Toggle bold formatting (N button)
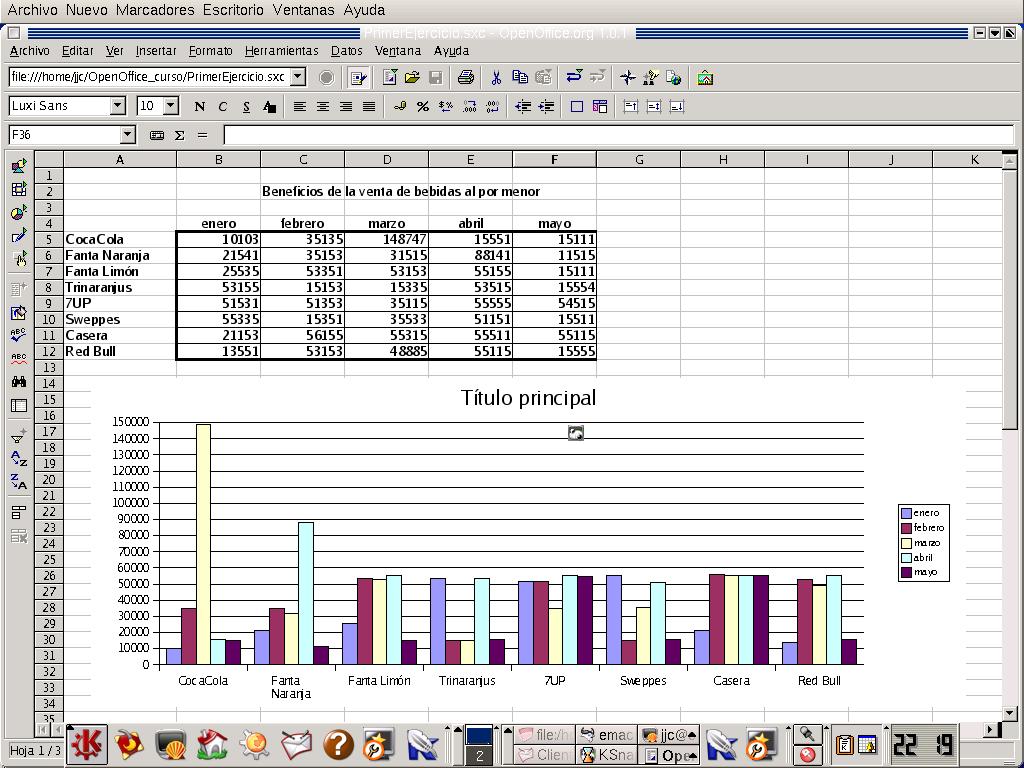Image resolution: width=1024 pixels, height=768 pixels. coord(199,106)
